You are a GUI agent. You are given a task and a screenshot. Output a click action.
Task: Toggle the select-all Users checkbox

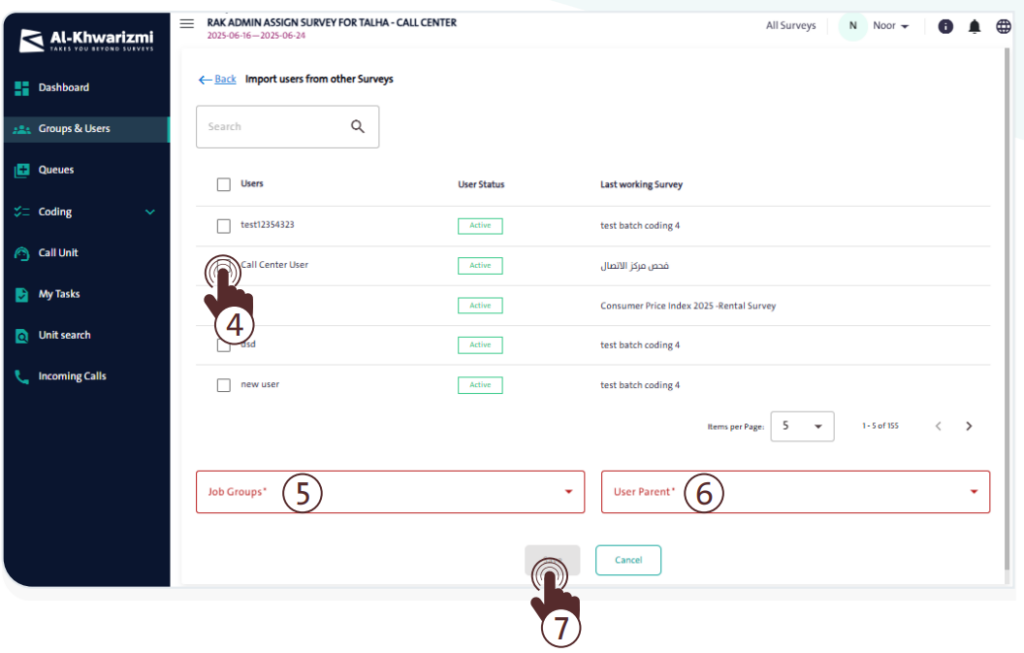pos(224,185)
